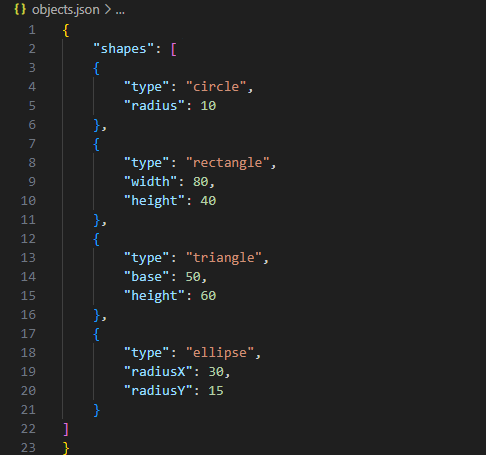Click the JSON braces file icon
Image resolution: width=486 pixels, height=455 pixels.
20,9
